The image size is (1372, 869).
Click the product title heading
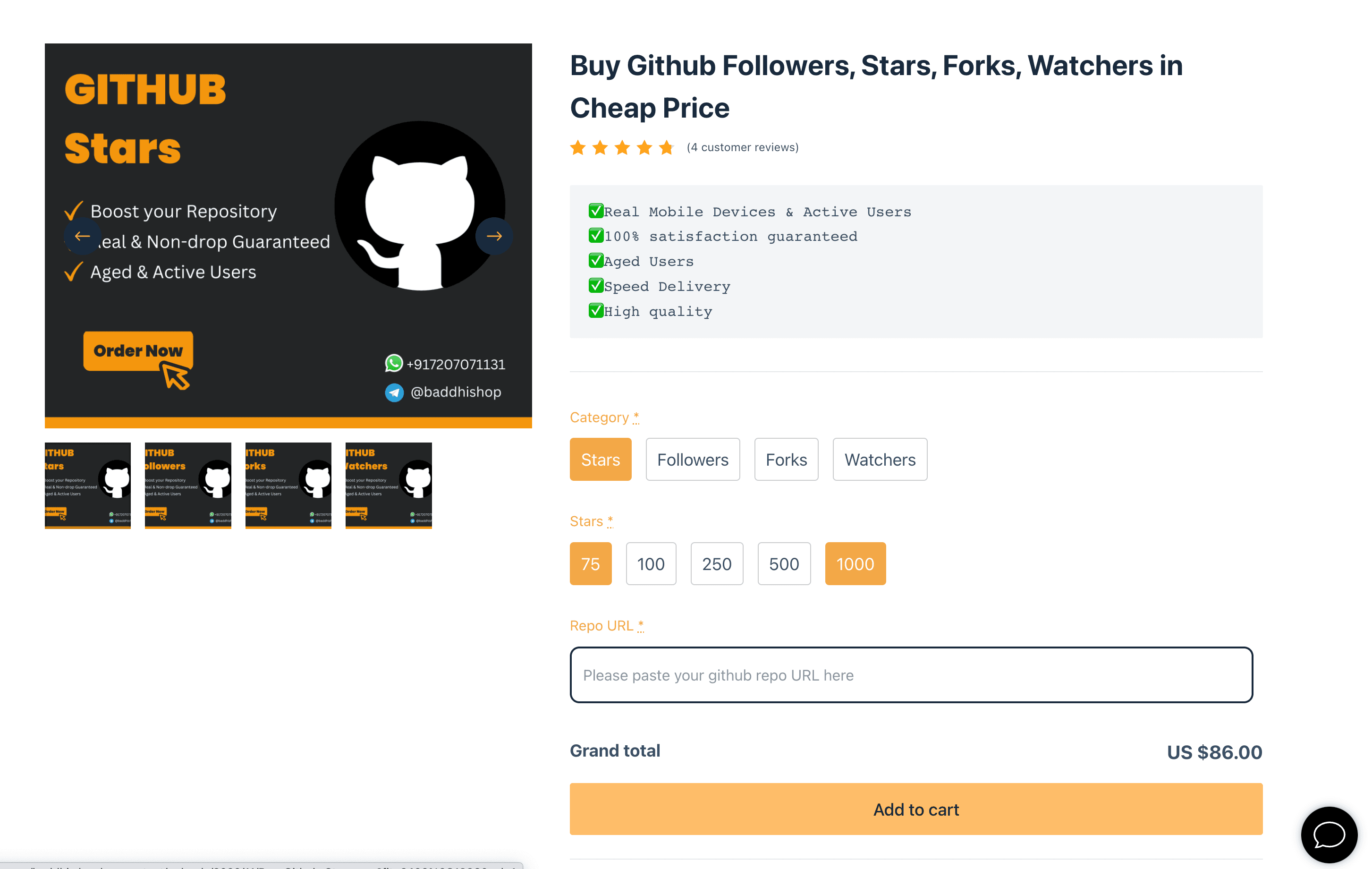coord(876,86)
